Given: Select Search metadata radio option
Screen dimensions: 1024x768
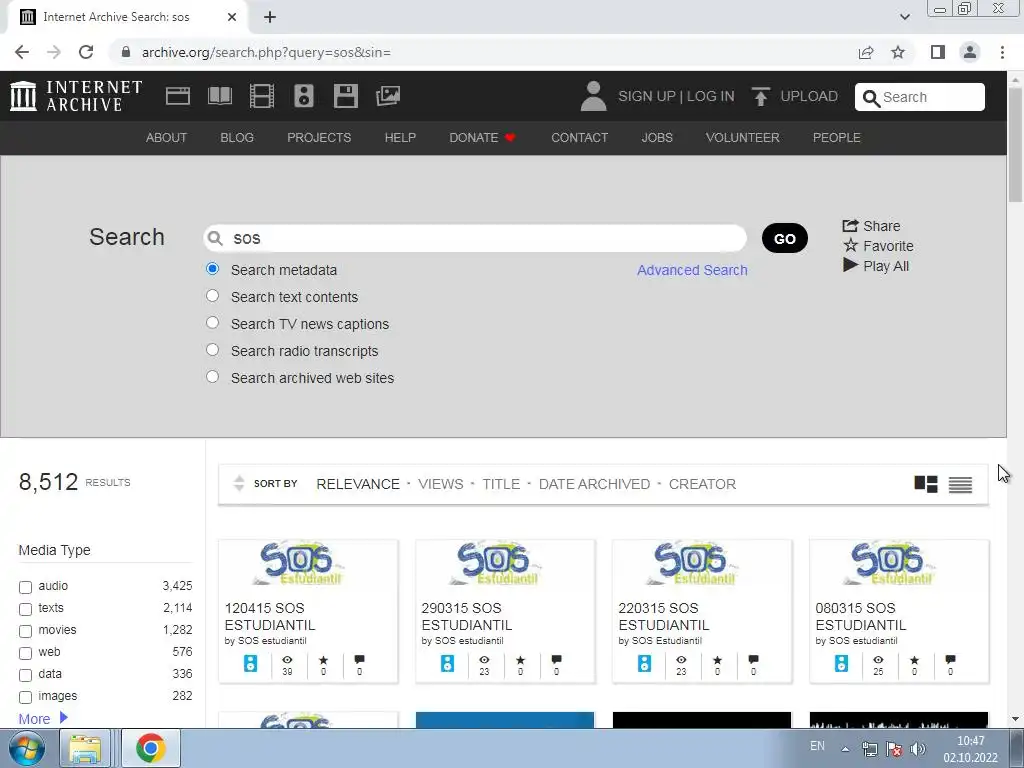Looking at the screenshot, I should (x=212, y=269).
